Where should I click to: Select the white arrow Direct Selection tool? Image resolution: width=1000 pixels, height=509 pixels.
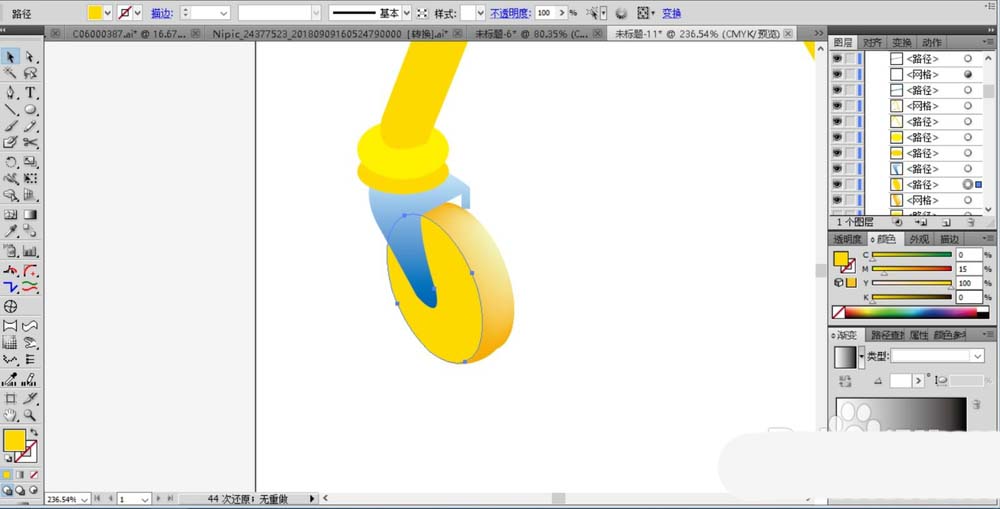tap(30, 57)
